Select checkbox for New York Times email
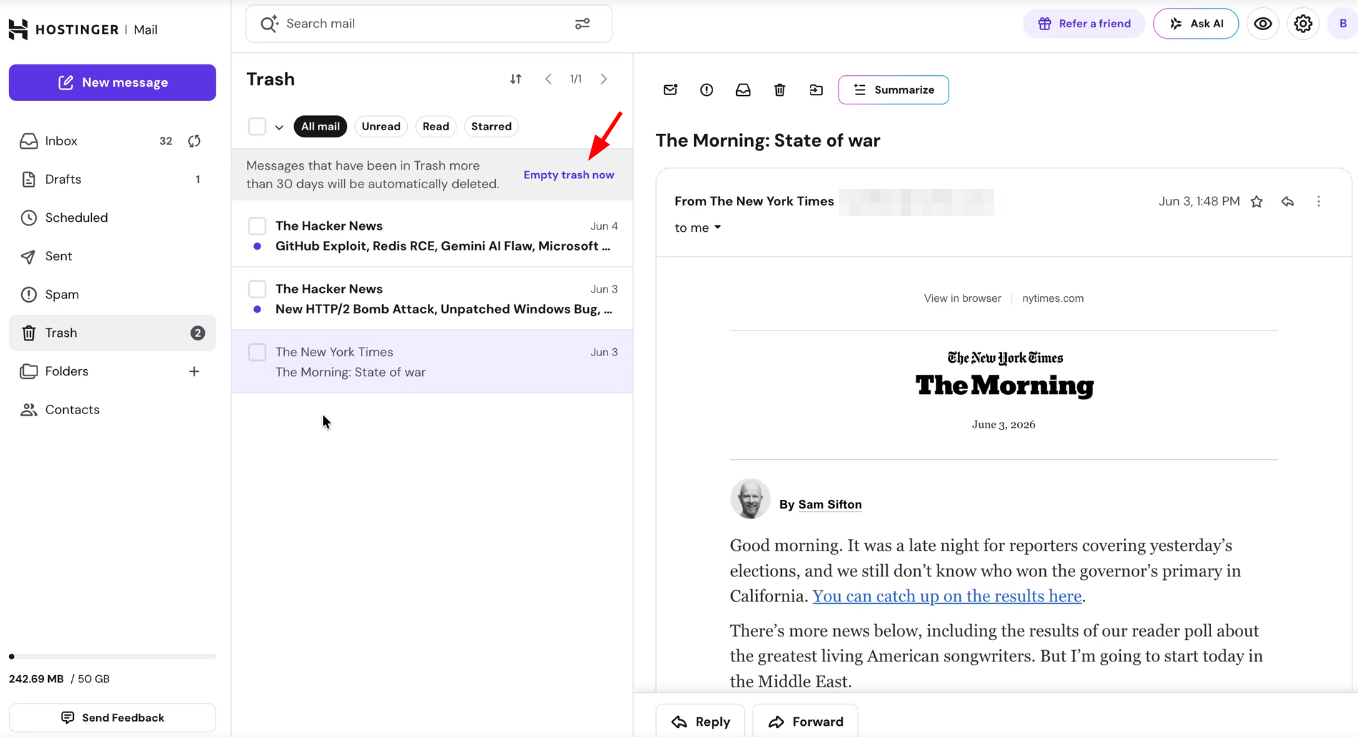The image size is (1358, 737). 257,352
